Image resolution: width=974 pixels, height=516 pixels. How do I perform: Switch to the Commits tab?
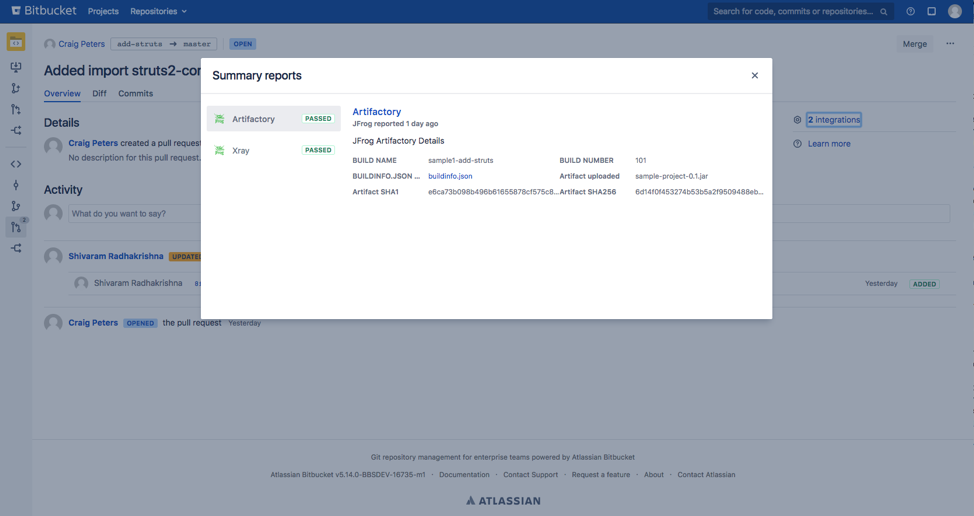tap(135, 94)
